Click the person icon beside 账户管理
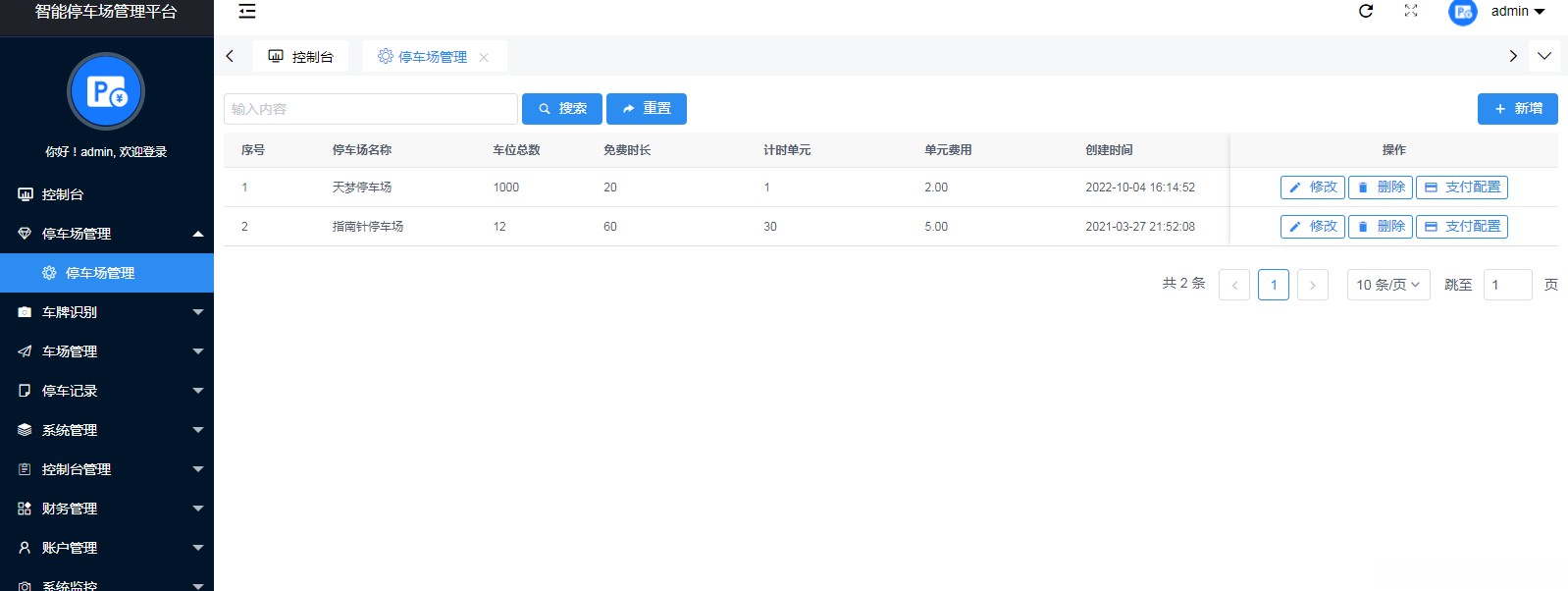The image size is (1568, 591). 25,548
